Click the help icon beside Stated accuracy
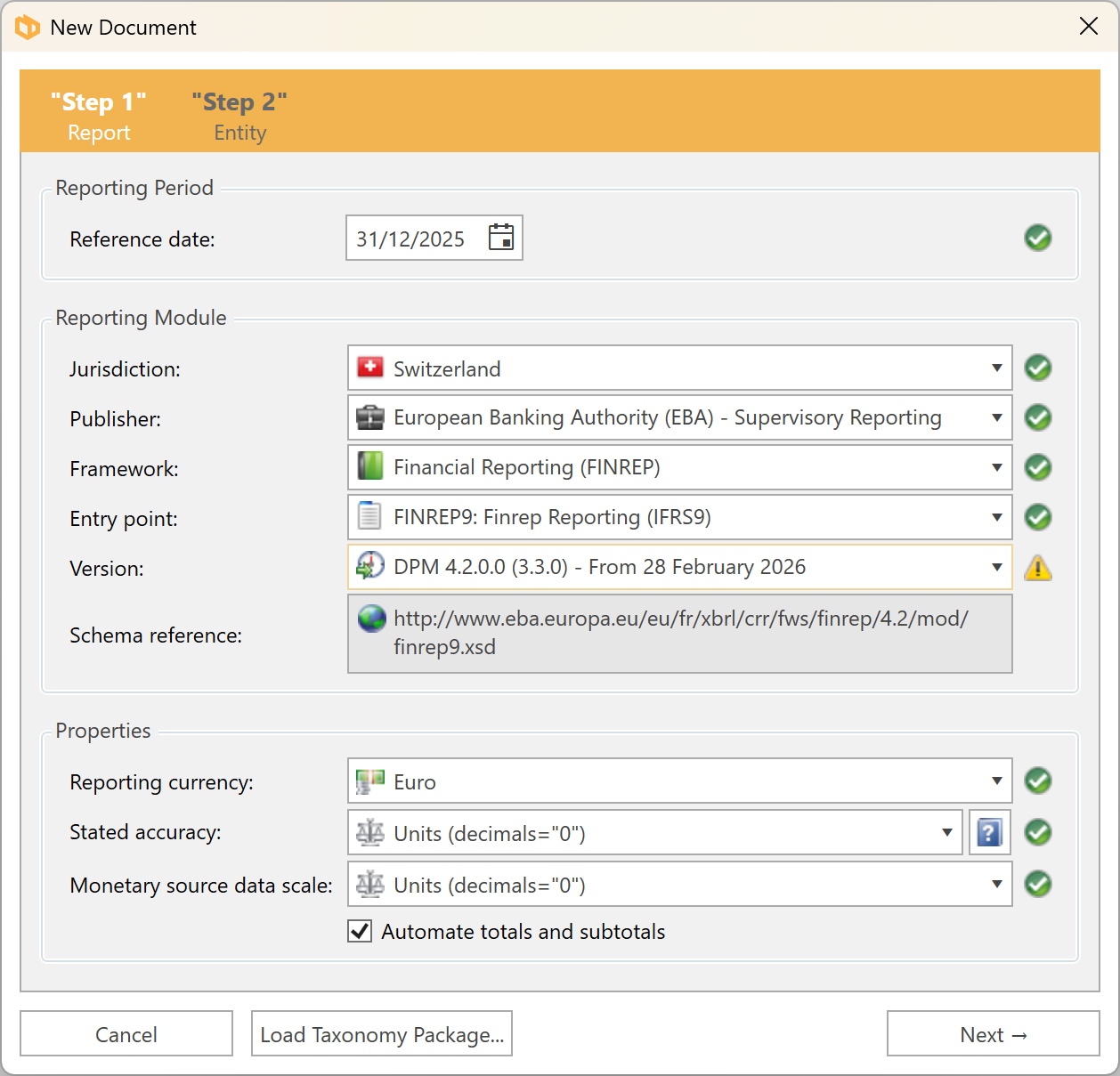The image size is (1120, 1076). coord(989,833)
